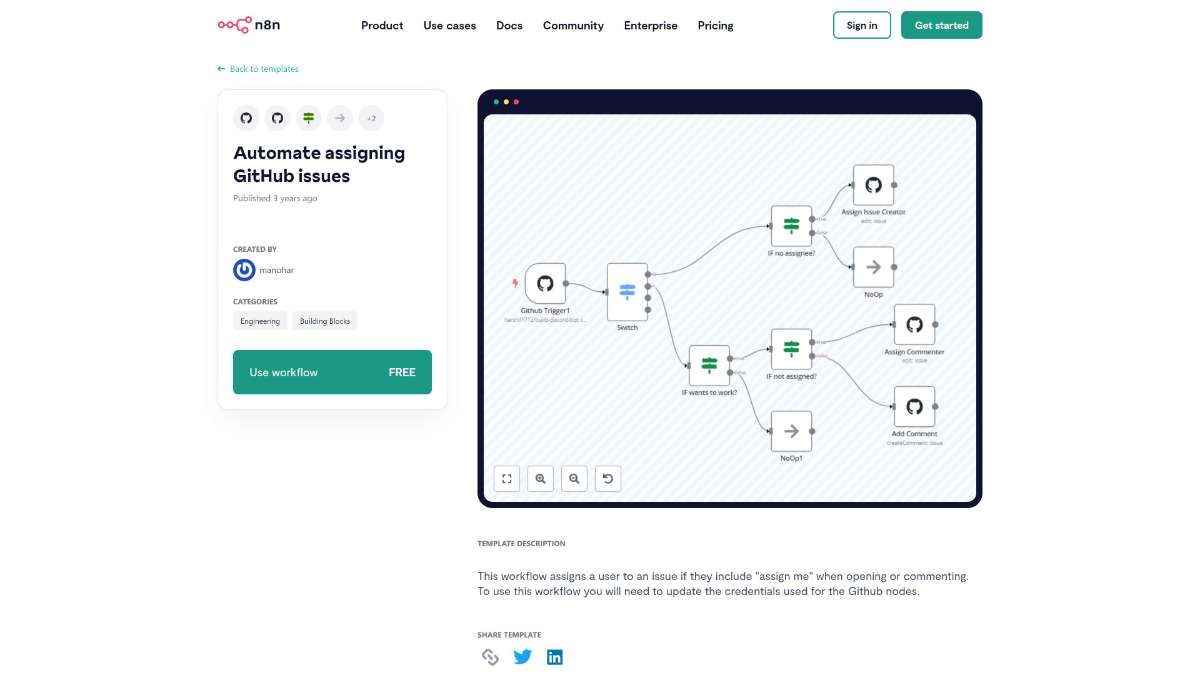Click the "Published 3 years ago" text
1200x675 pixels.
tap(275, 198)
